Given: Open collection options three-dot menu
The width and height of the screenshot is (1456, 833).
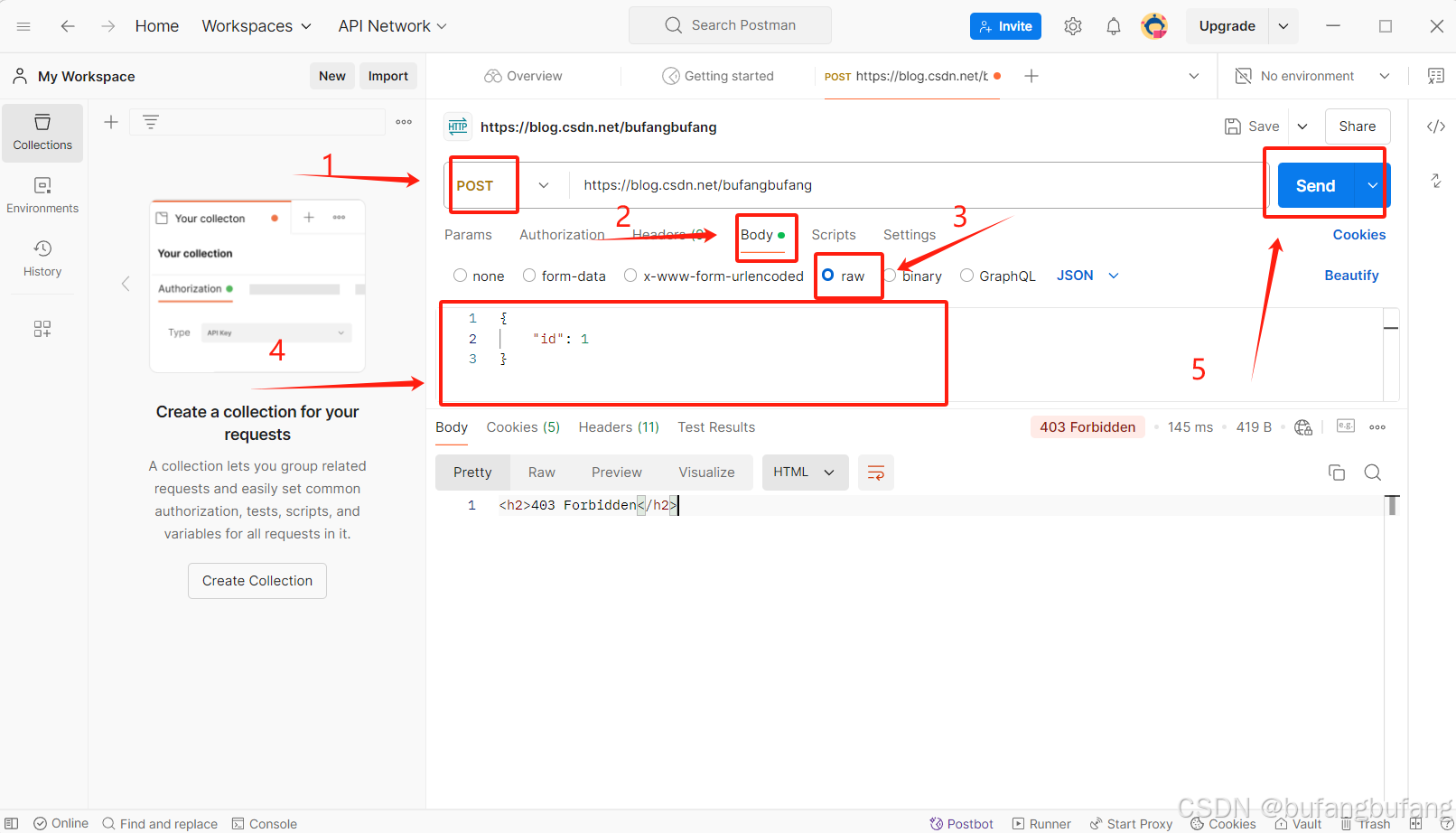Looking at the screenshot, I should [404, 122].
